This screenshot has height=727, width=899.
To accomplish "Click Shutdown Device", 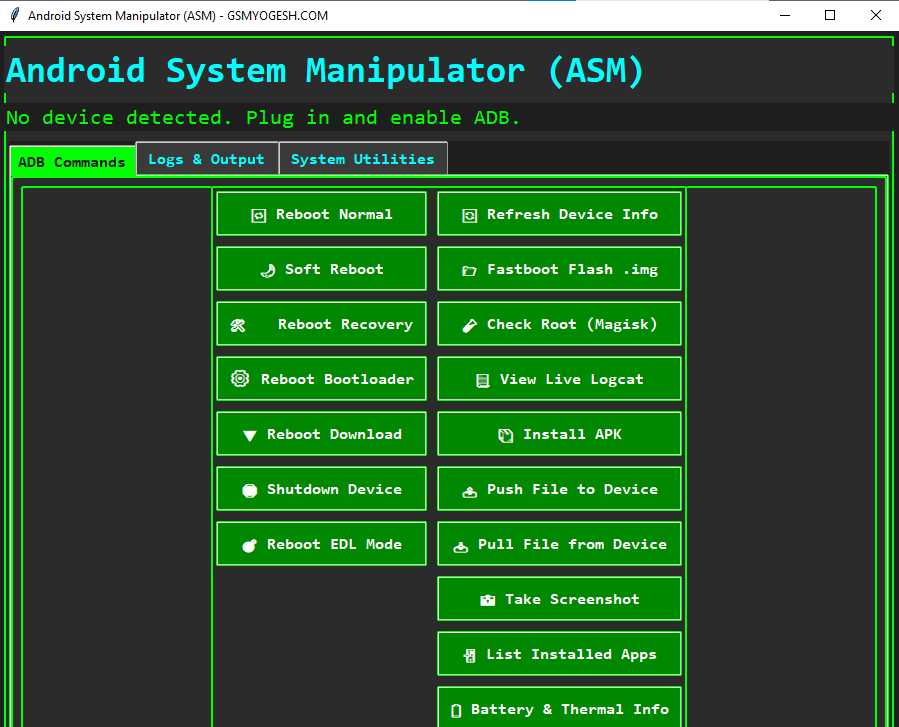I will pyautogui.click(x=320, y=488).
